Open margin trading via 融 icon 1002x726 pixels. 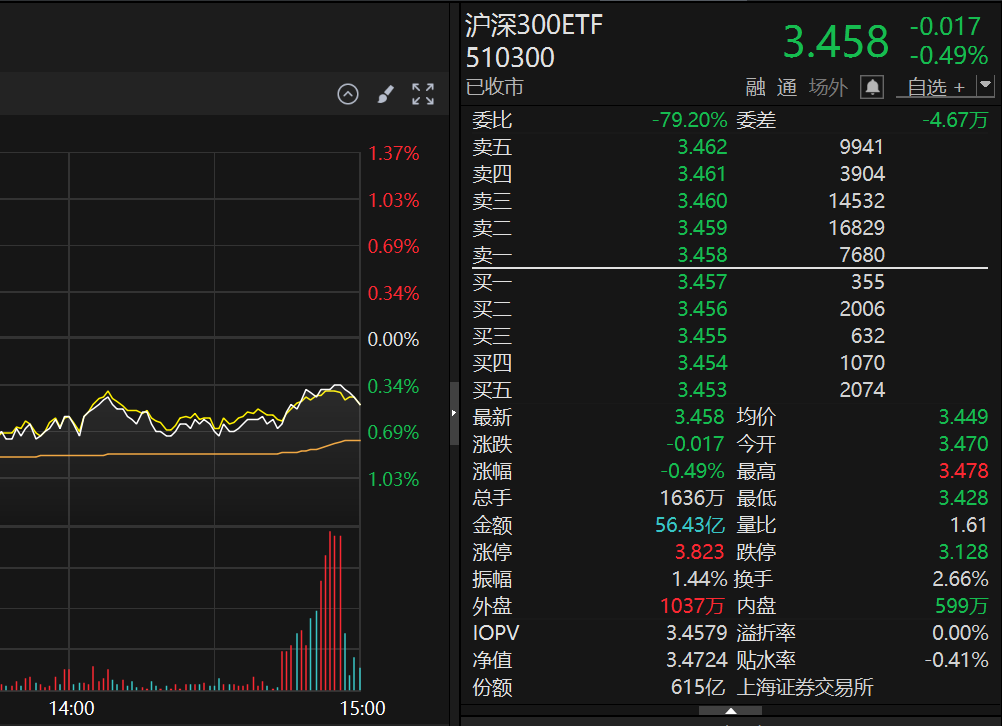756,87
